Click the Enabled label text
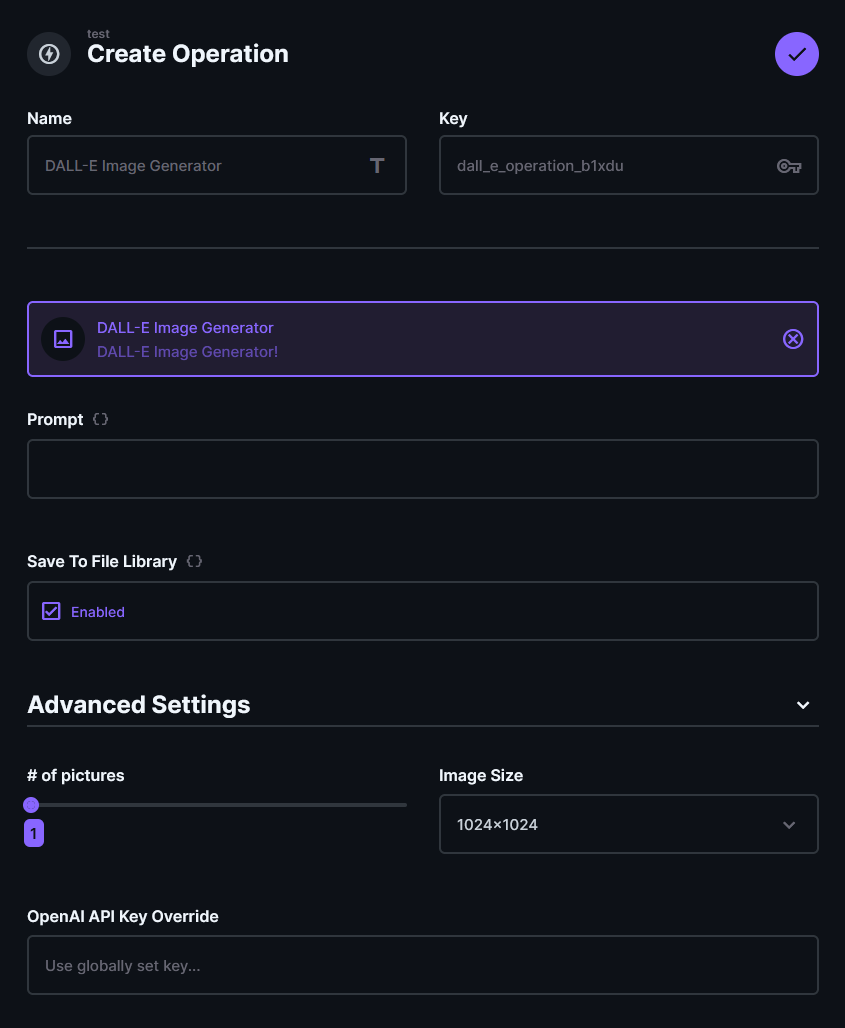This screenshot has height=1028, width=845. pos(98,612)
